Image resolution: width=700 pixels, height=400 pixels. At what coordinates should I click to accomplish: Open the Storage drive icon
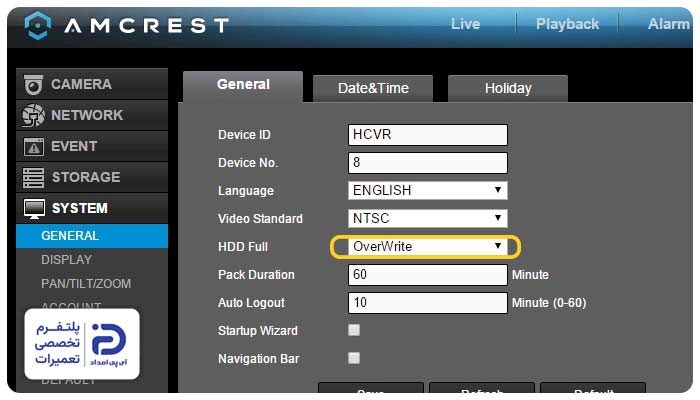click(34, 178)
